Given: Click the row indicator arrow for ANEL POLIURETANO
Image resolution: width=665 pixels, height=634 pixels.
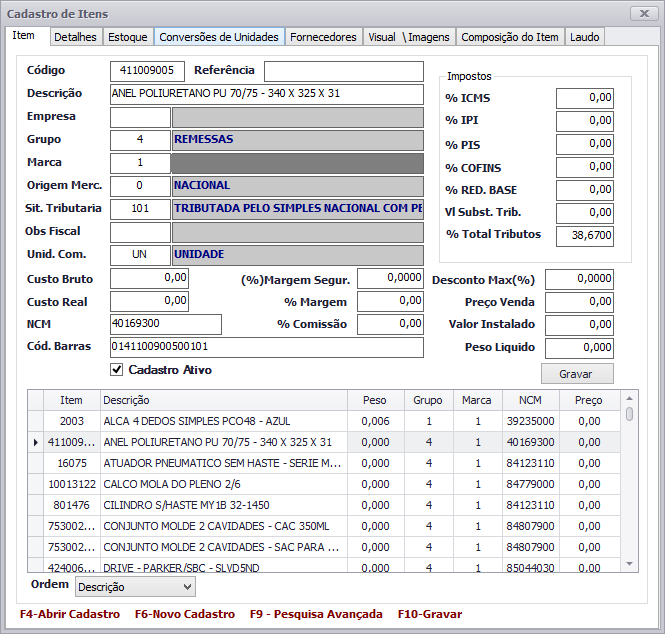Looking at the screenshot, I should [x=36, y=442].
